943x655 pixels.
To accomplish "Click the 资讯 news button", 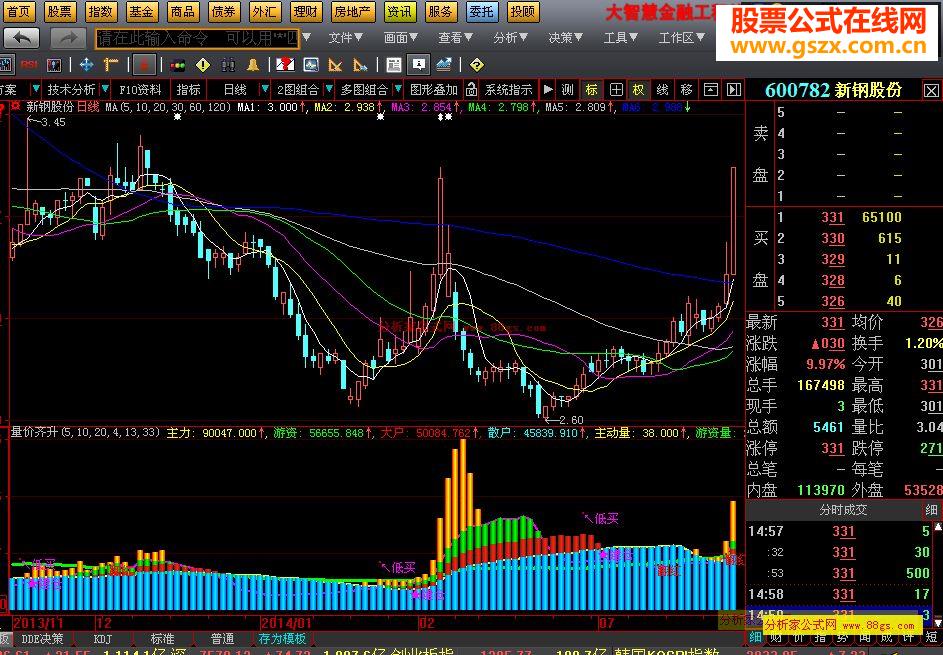I will click(399, 12).
